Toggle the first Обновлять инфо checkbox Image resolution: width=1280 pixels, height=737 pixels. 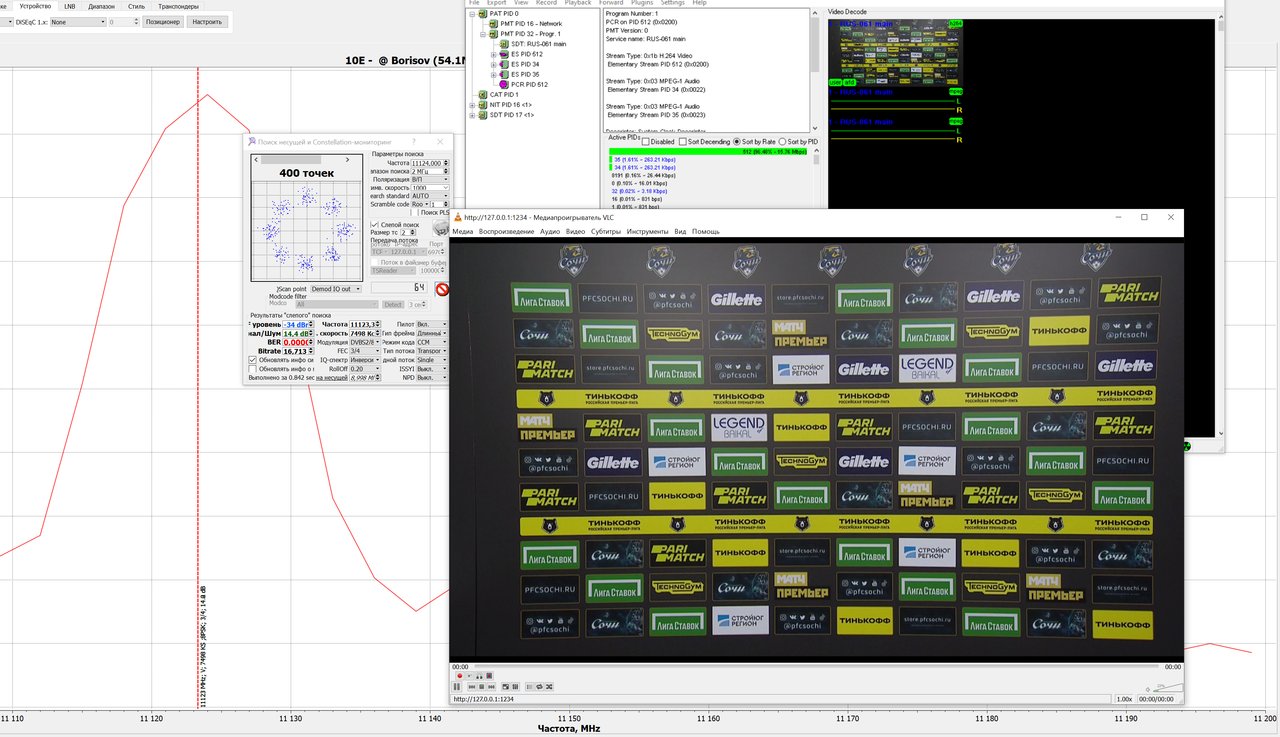coord(252,360)
